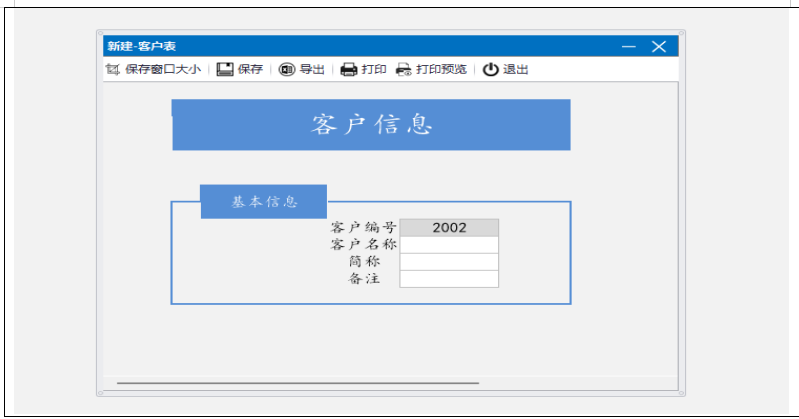Click the printer icon for 打印

pos(348,70)
